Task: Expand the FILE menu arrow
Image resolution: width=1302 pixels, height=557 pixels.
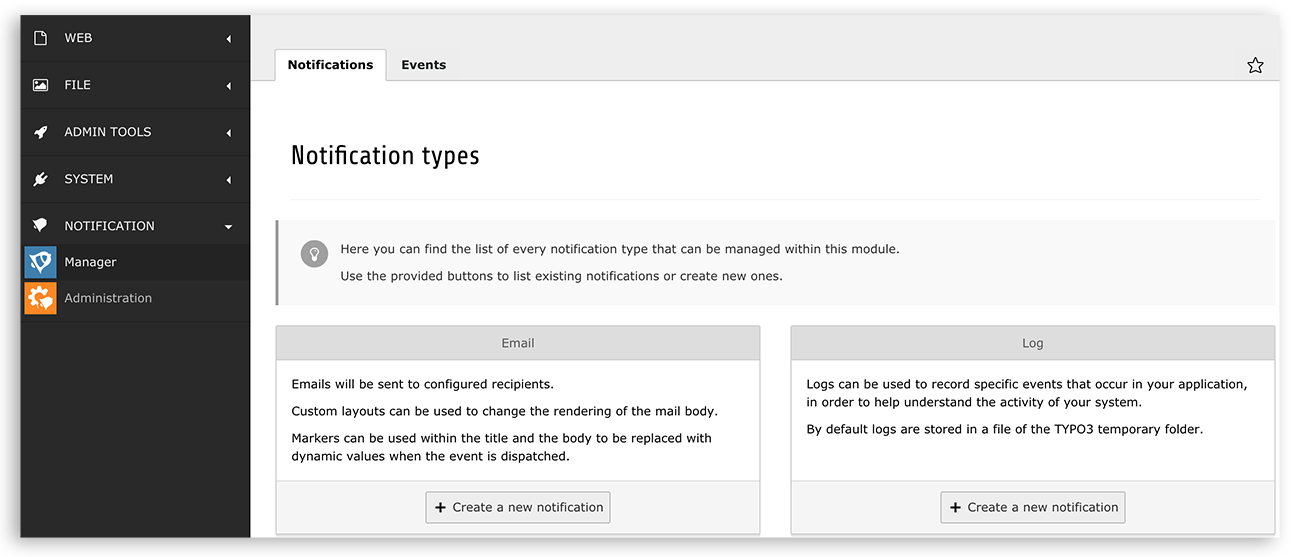Action: pos(229,86)
